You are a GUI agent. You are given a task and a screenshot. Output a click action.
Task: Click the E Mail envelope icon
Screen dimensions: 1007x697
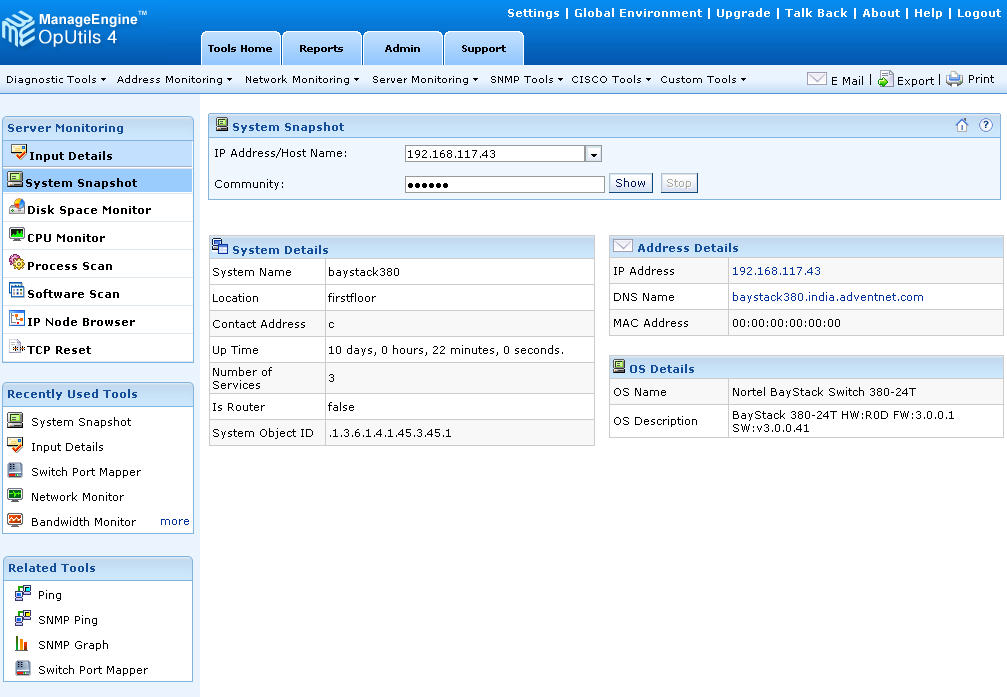[x=816, y=79]
